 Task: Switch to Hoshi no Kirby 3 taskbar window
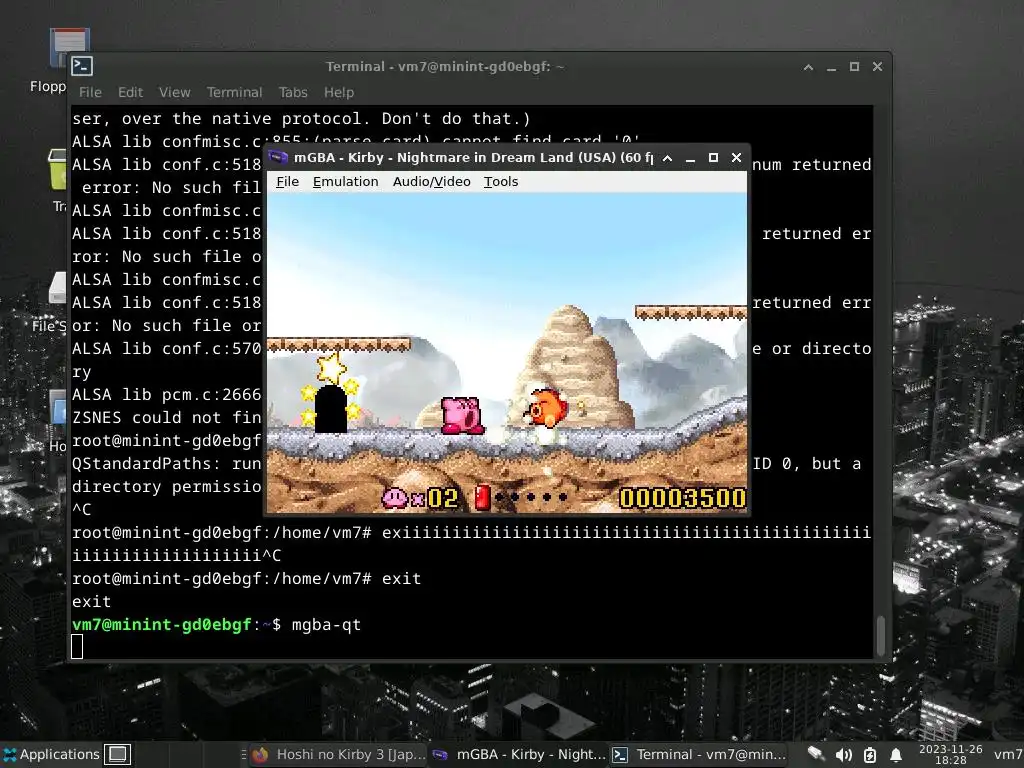(338, 754)
